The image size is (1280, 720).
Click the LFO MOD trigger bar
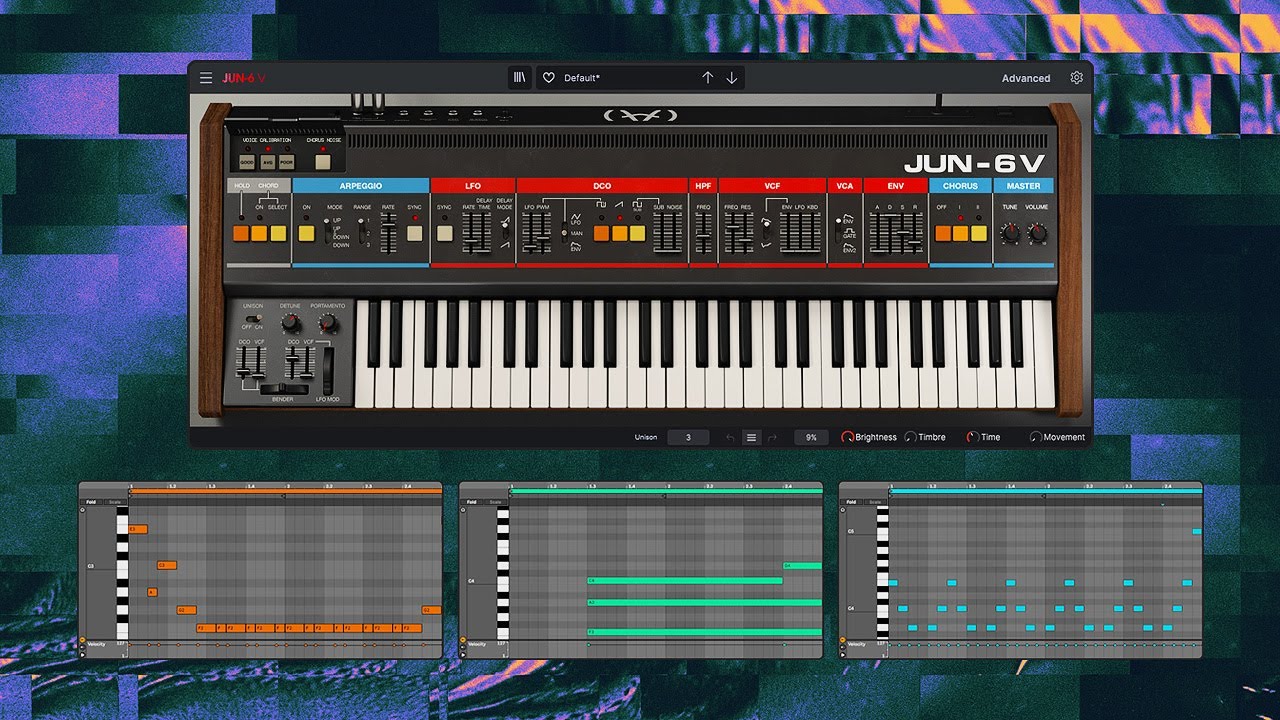point(327,370)
